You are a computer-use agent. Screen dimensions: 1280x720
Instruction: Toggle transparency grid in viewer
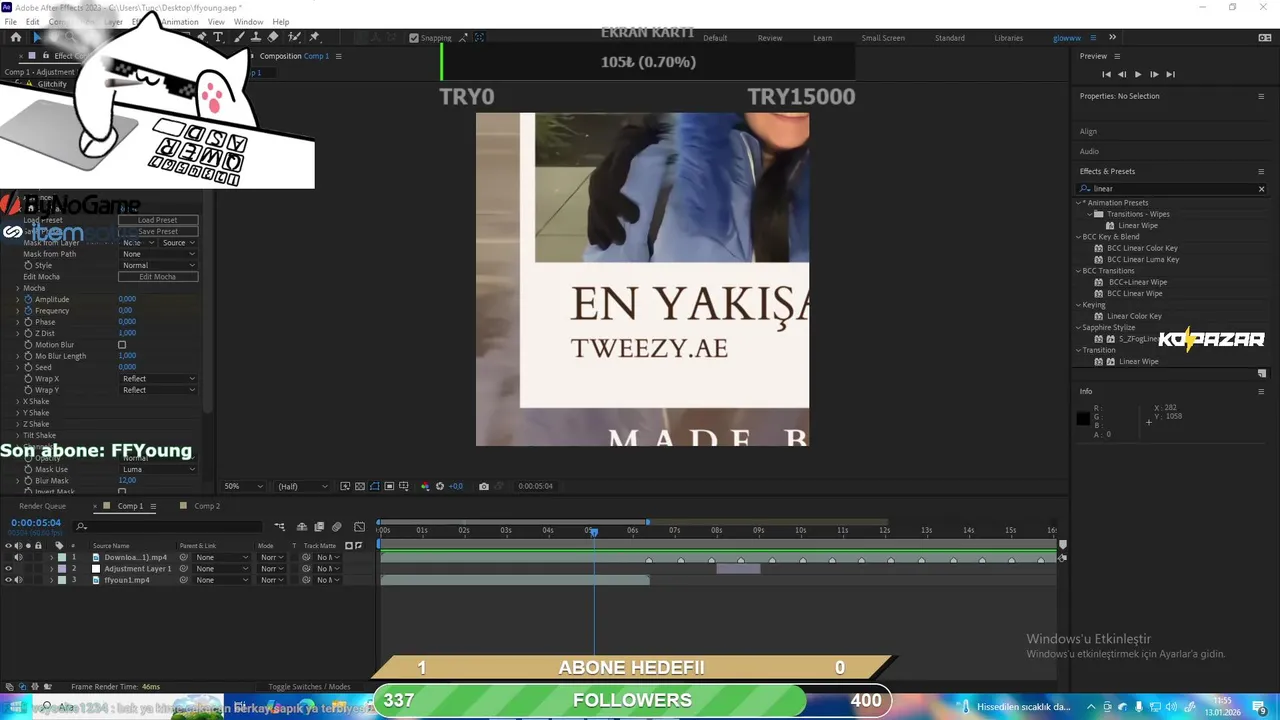pos(360,486)
